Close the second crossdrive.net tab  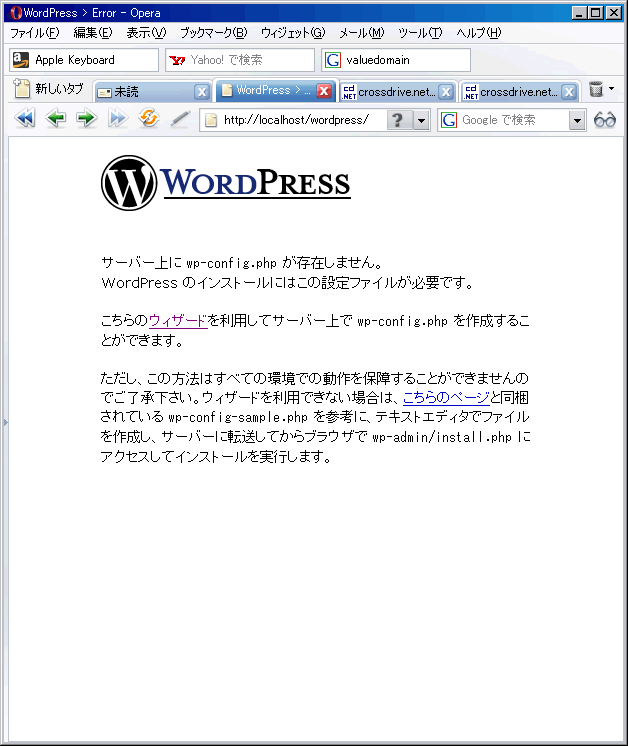(x=569, y=92)
